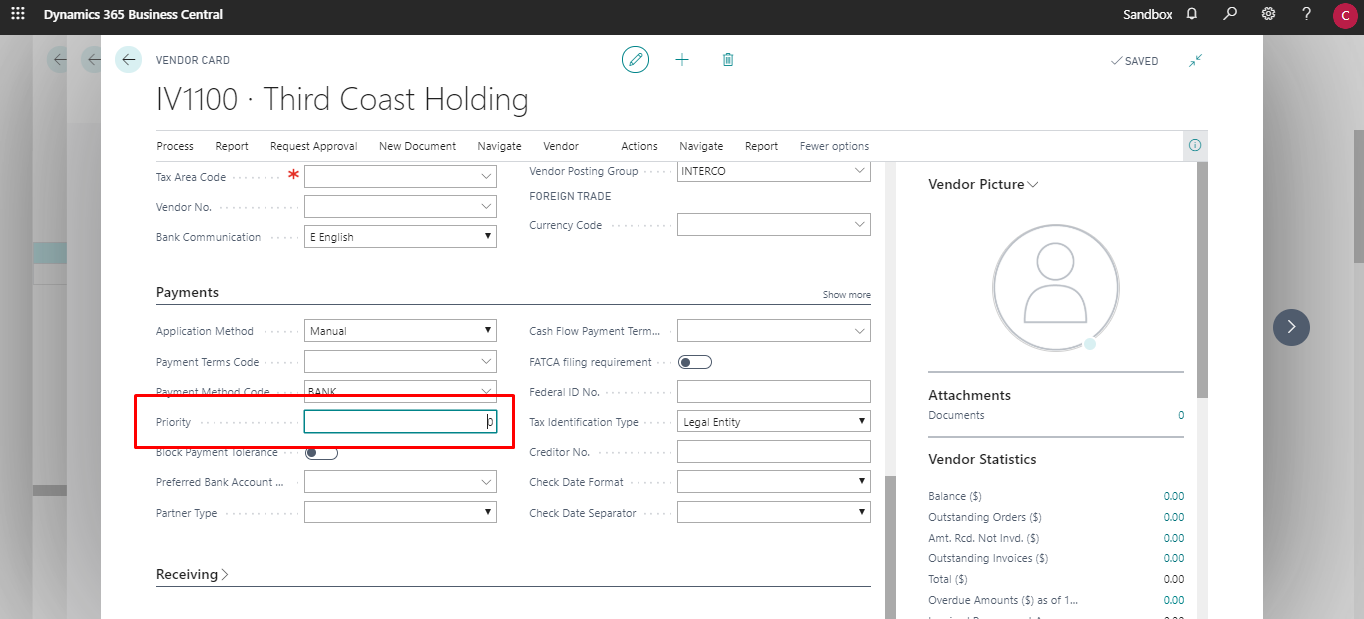1364x619 pixels.
Task: Click Outstanding Invoices ($) value
Action: pyautogui.click(x=1174, y=558)
